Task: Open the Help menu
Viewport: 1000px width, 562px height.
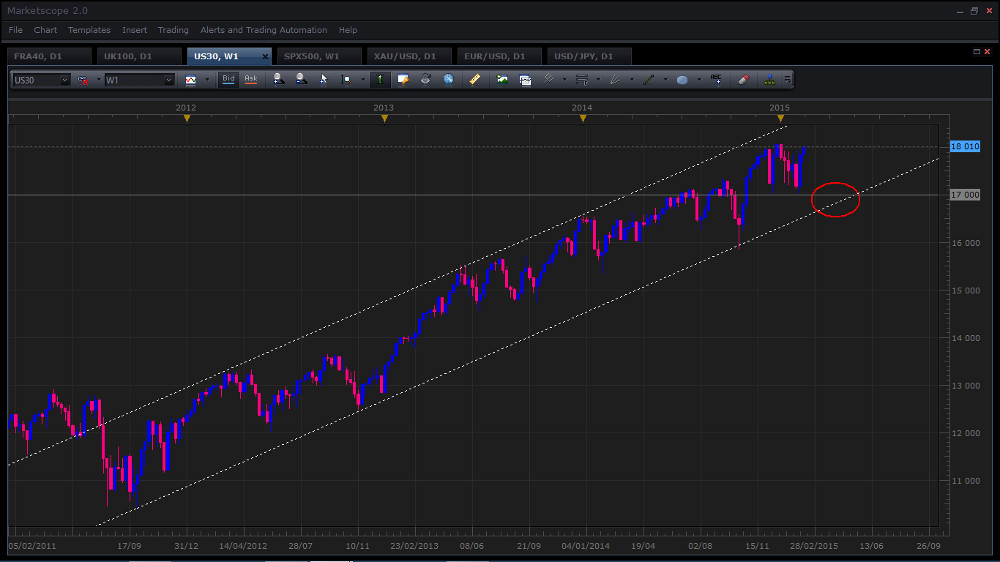Action: [x=348, y=30]
